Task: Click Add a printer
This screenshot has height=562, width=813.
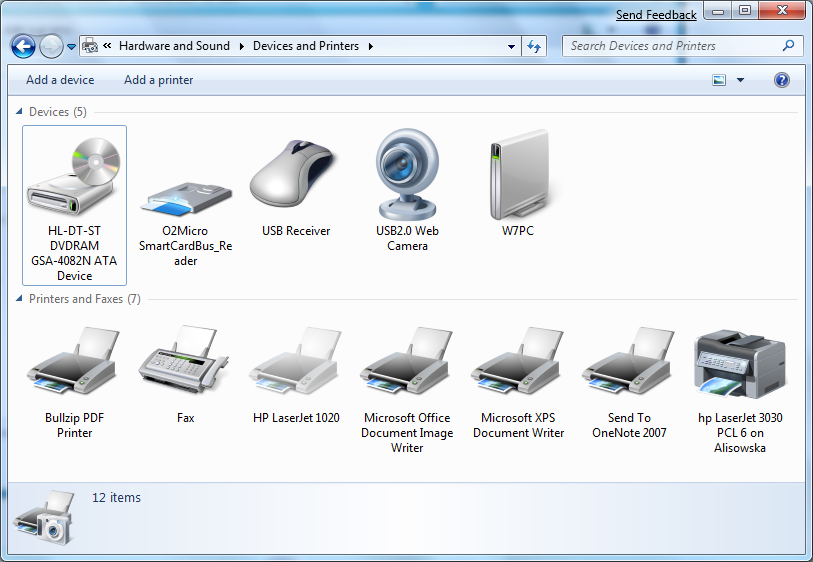Action: click(x=159, y=80)
